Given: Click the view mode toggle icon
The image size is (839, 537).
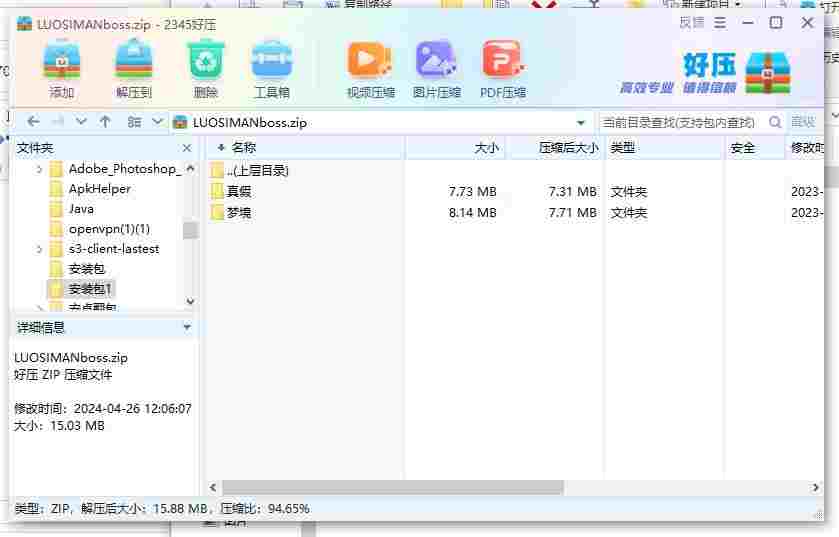Looking at the screenshot, I should tap(134, 122).
